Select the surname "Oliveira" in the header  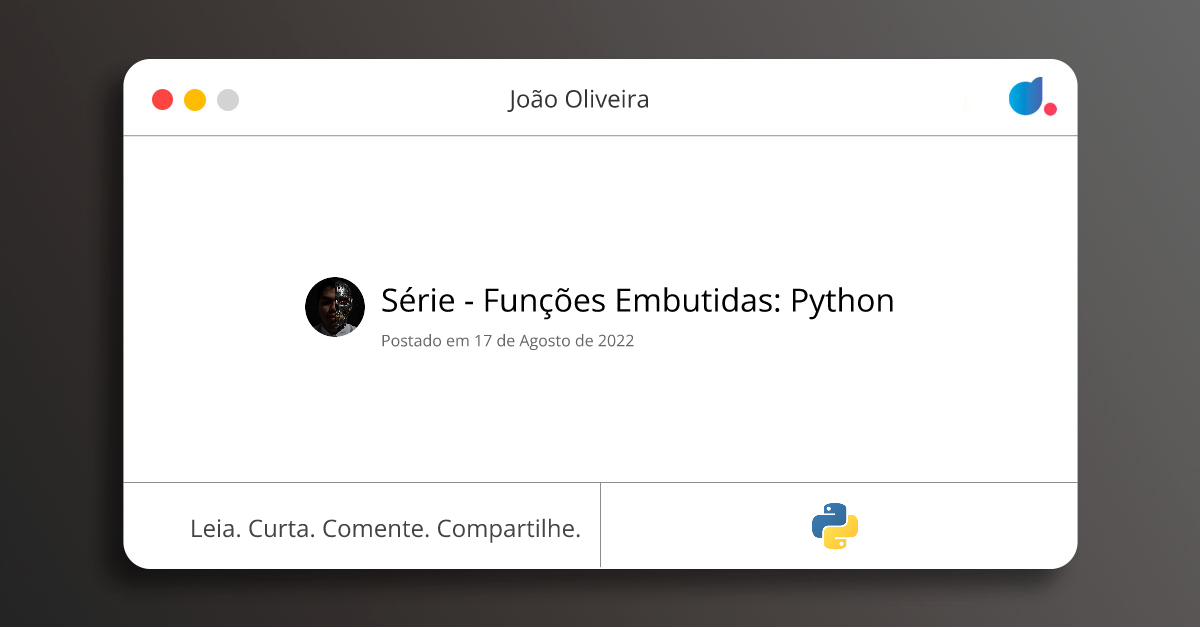[x=610, y=100]
